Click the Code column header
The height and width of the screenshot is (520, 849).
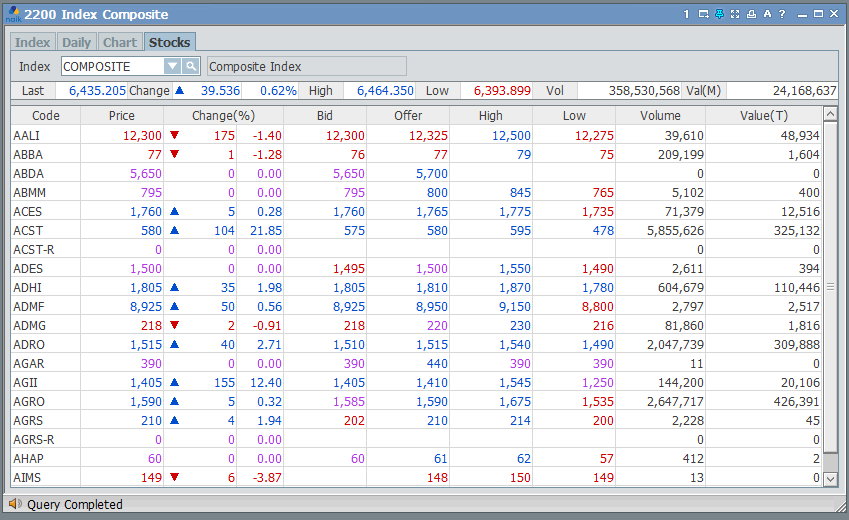[x=46, y=116]
